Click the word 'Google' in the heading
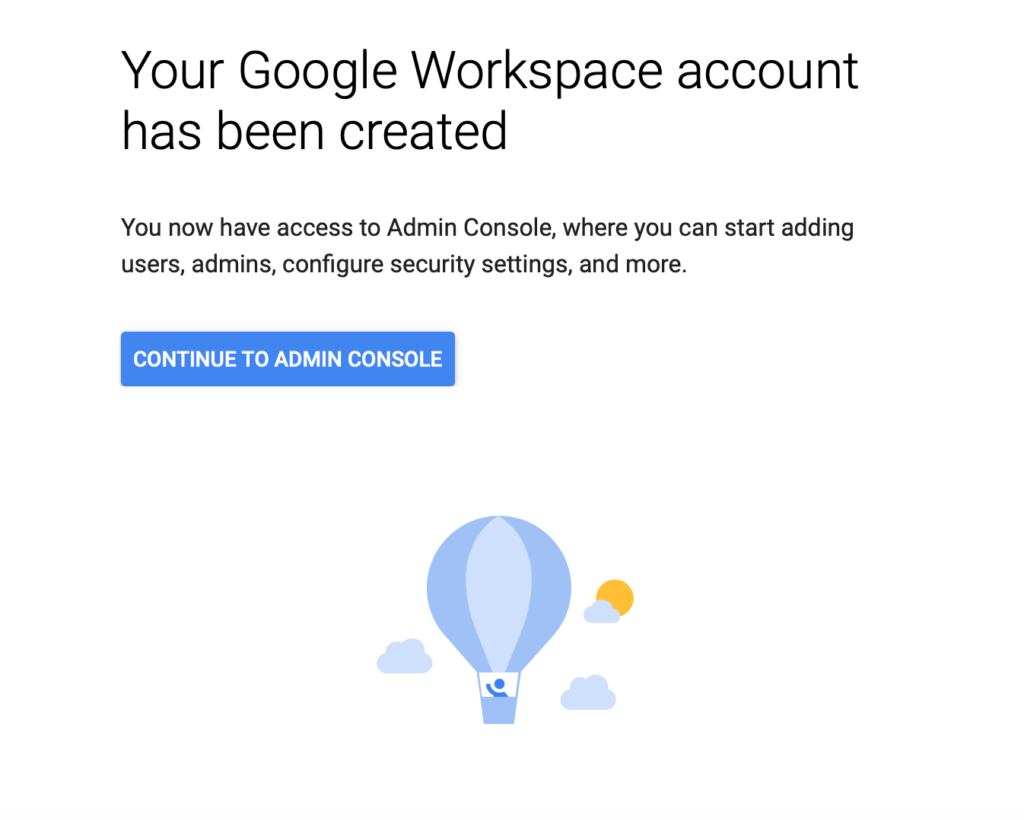1024x820 pixels. tap(317, 71)
